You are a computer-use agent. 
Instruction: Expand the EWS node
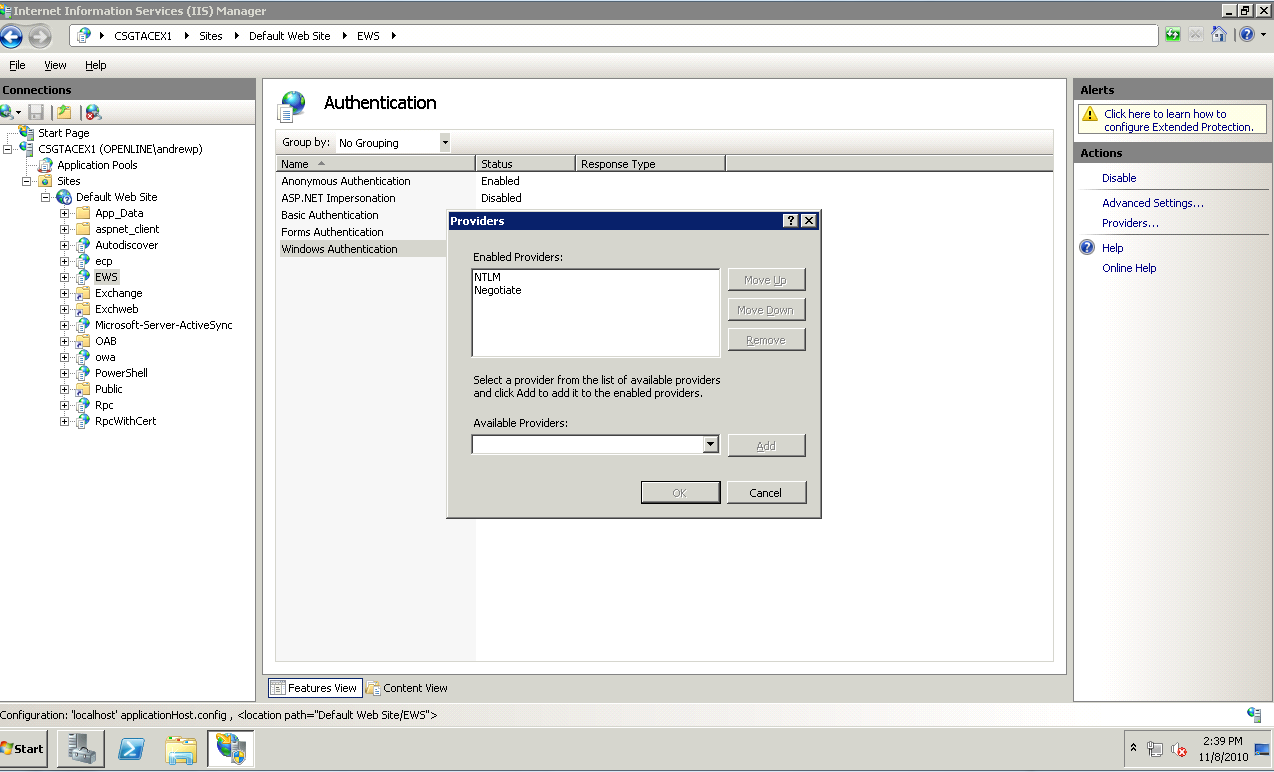click(65, 277)
